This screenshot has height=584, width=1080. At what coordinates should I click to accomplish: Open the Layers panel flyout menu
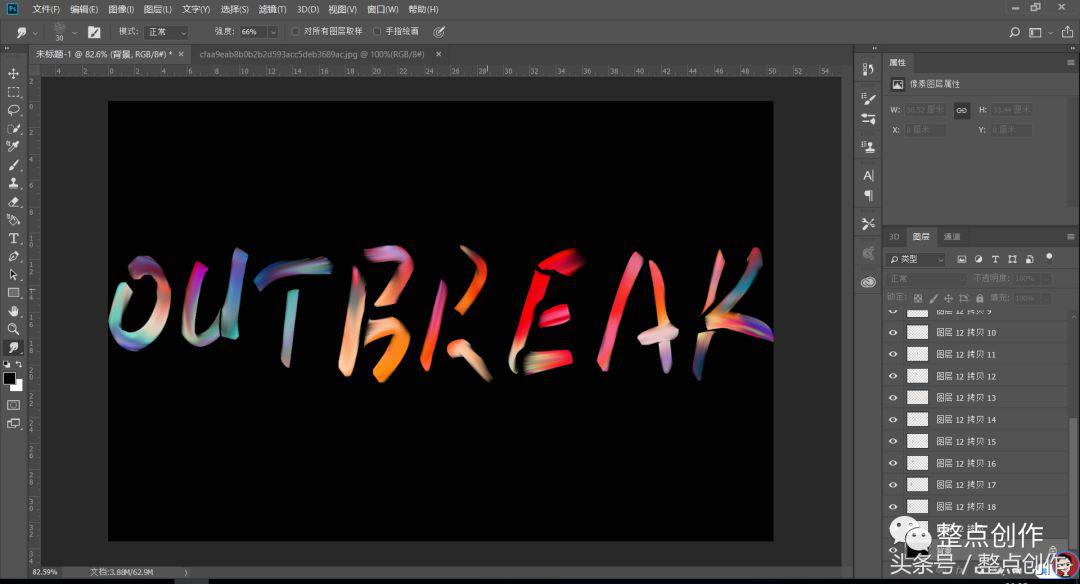pyautogui.click(x=1070, y=237)
